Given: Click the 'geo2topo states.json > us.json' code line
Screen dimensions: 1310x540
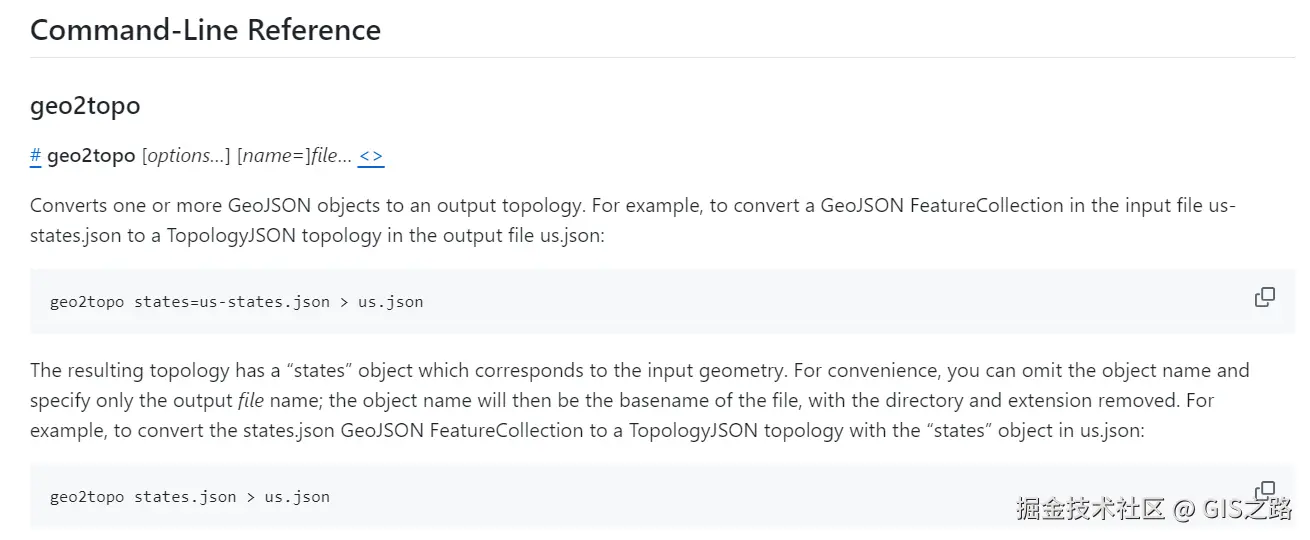Looking at the screenshot, I should coord(189,496).
